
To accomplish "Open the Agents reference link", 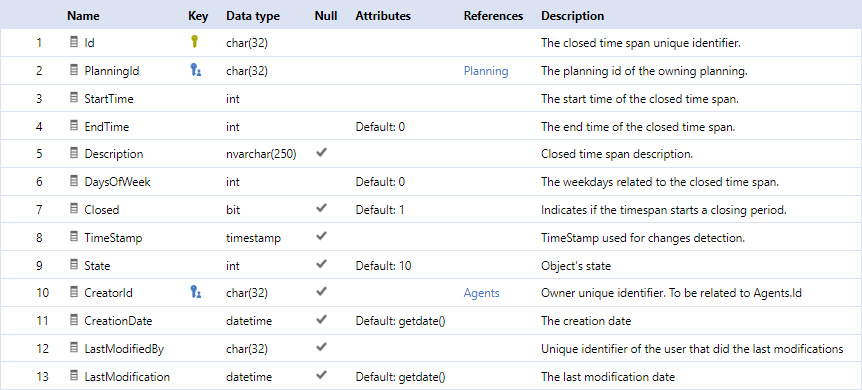I will tap(482, 293).
